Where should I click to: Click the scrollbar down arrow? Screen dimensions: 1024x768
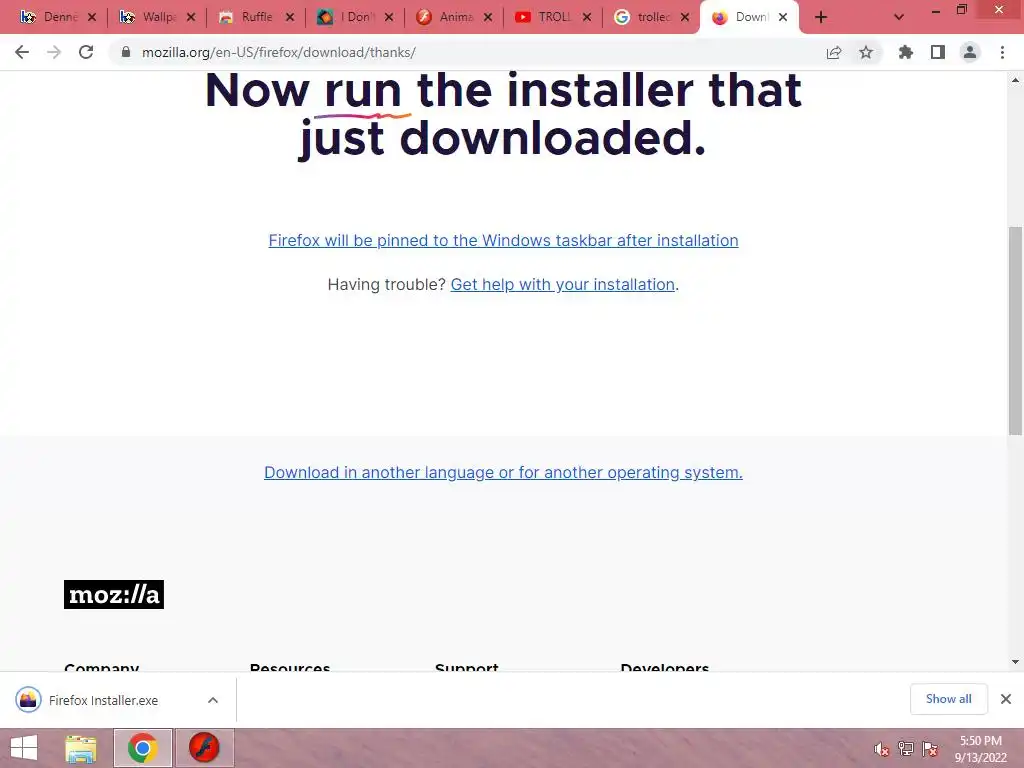tap(1015, 662)
